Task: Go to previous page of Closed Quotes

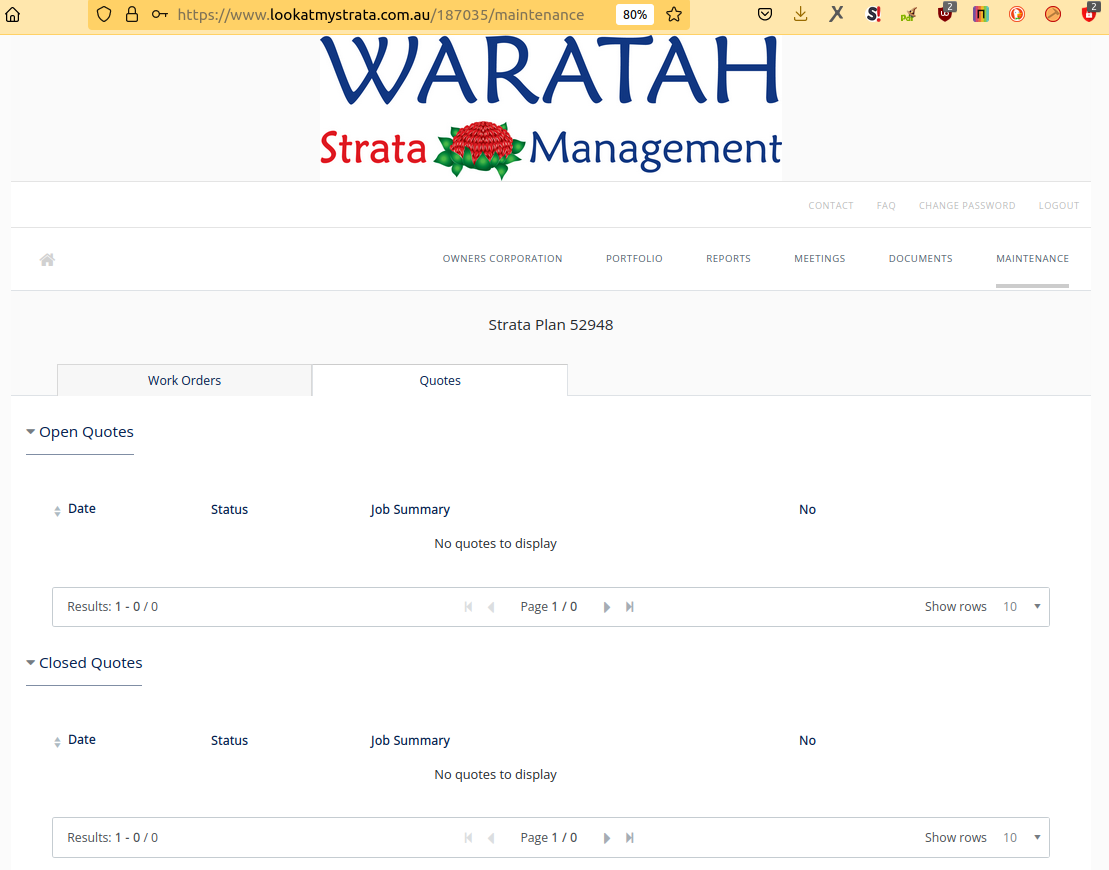Action: 491,838
